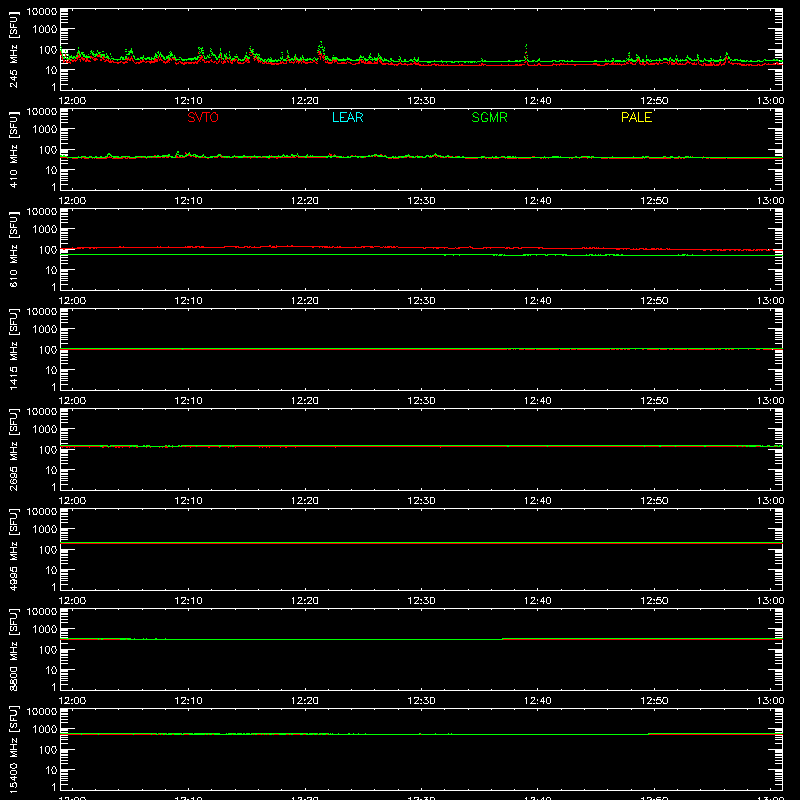The height and width of the screenshot is (800, 800).
Task: Click the 12:40 time label under 1415 MHz plot
Action: click(x=538, y=401)
